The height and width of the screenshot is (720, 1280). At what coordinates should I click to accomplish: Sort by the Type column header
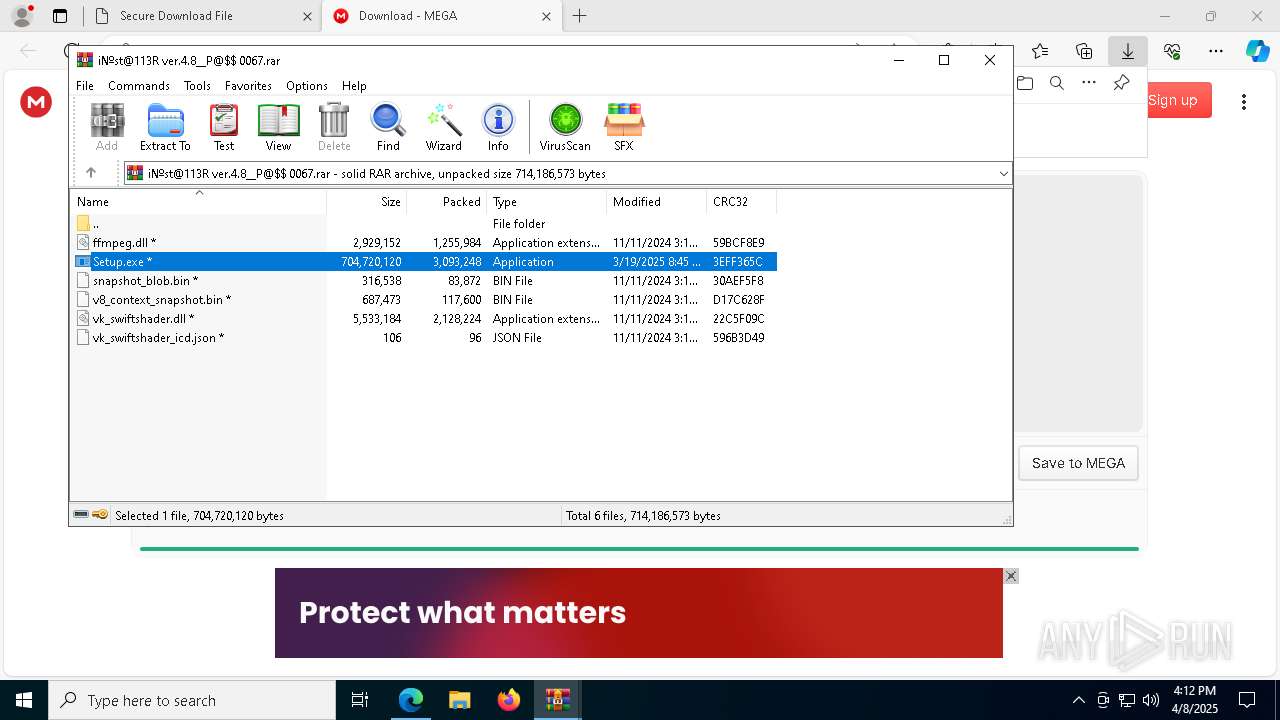click(x=547, y=202)
